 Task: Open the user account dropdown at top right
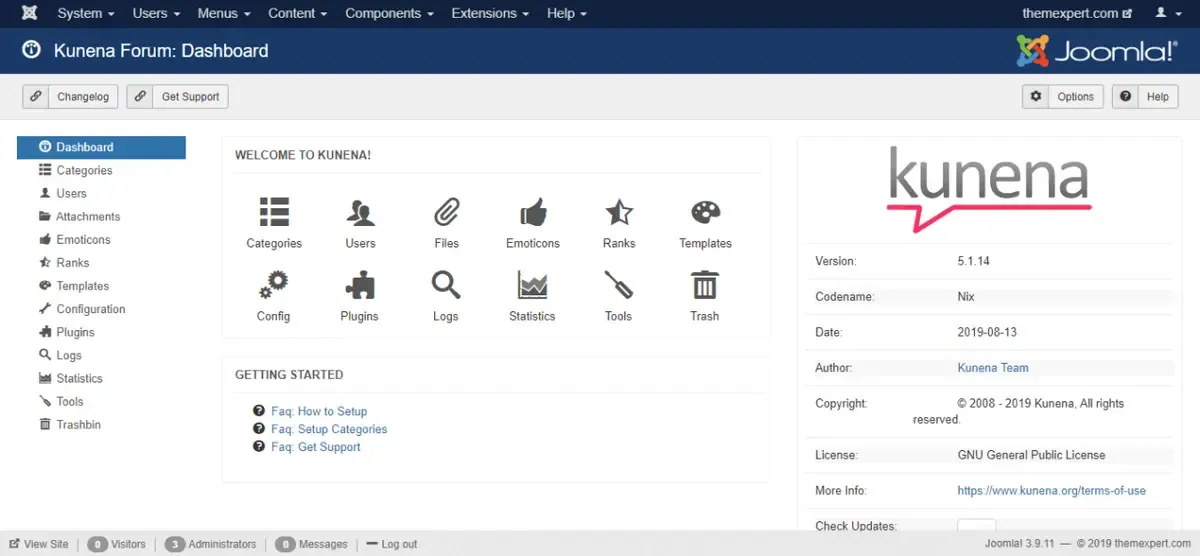[1166, 13]
